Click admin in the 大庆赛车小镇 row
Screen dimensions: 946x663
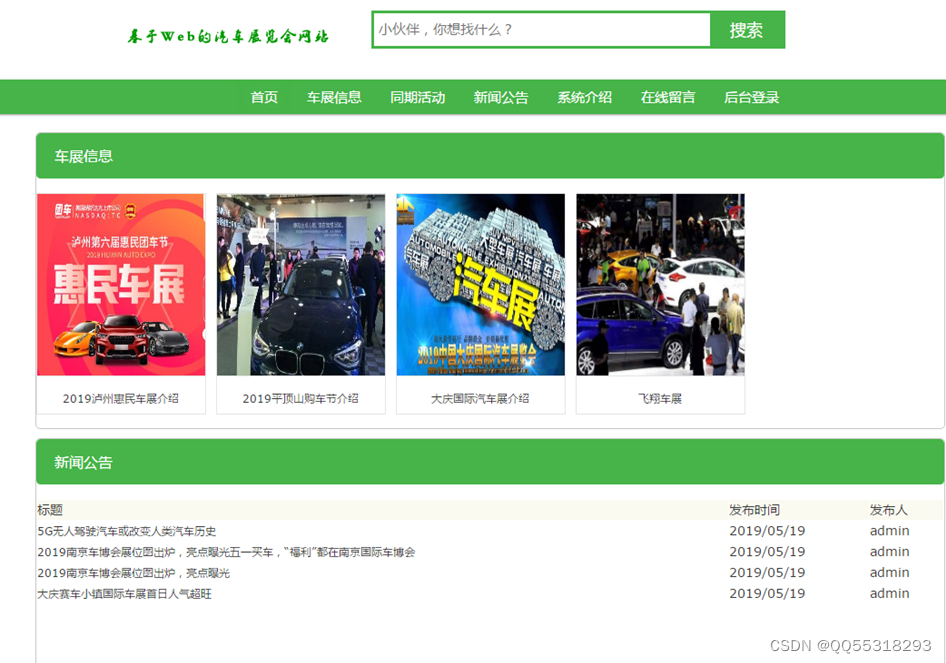pyautogui.click(x=890, y=594)
